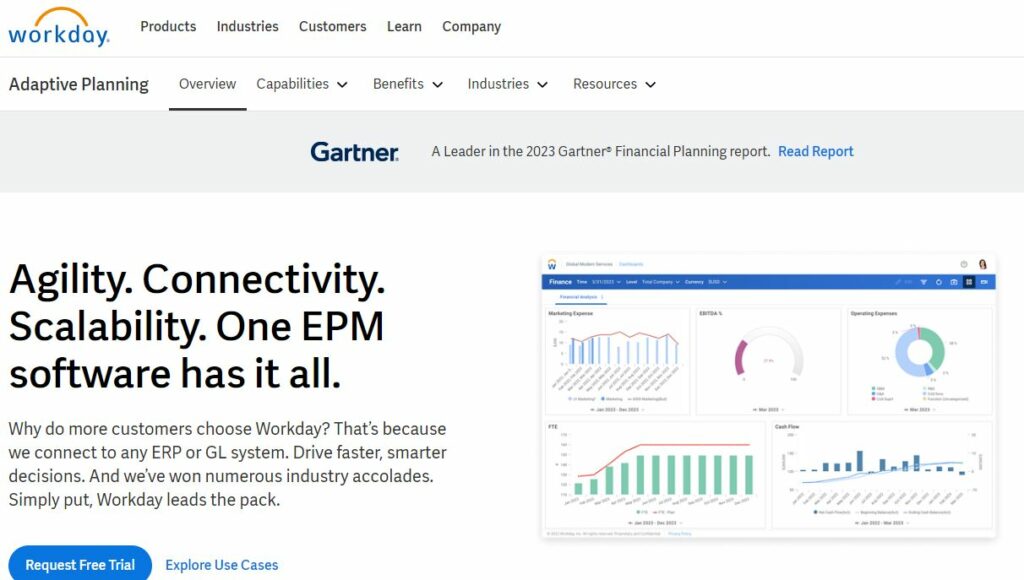This screenshot has height=580, width=1024.
Task: Open the Customers menu
Action: pos(332,27)
